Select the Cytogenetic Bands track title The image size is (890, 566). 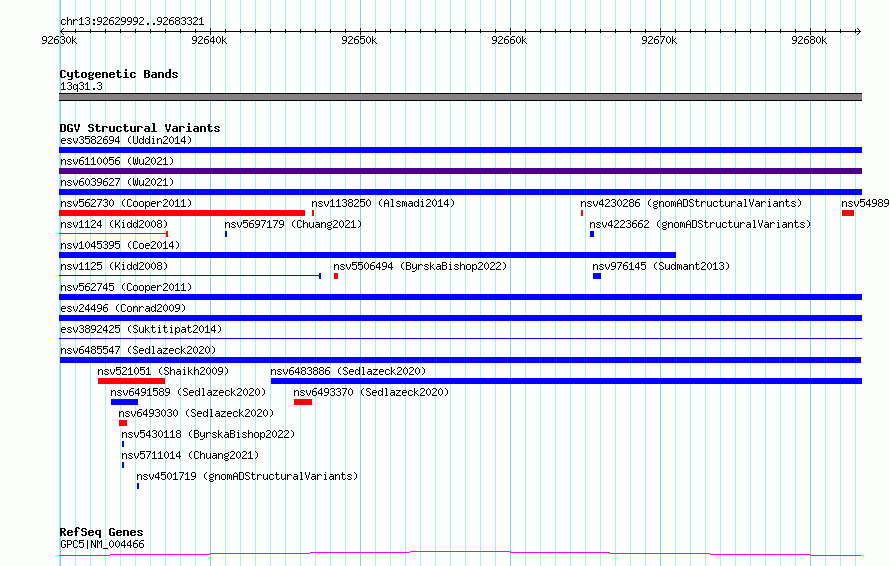(119, 74)
